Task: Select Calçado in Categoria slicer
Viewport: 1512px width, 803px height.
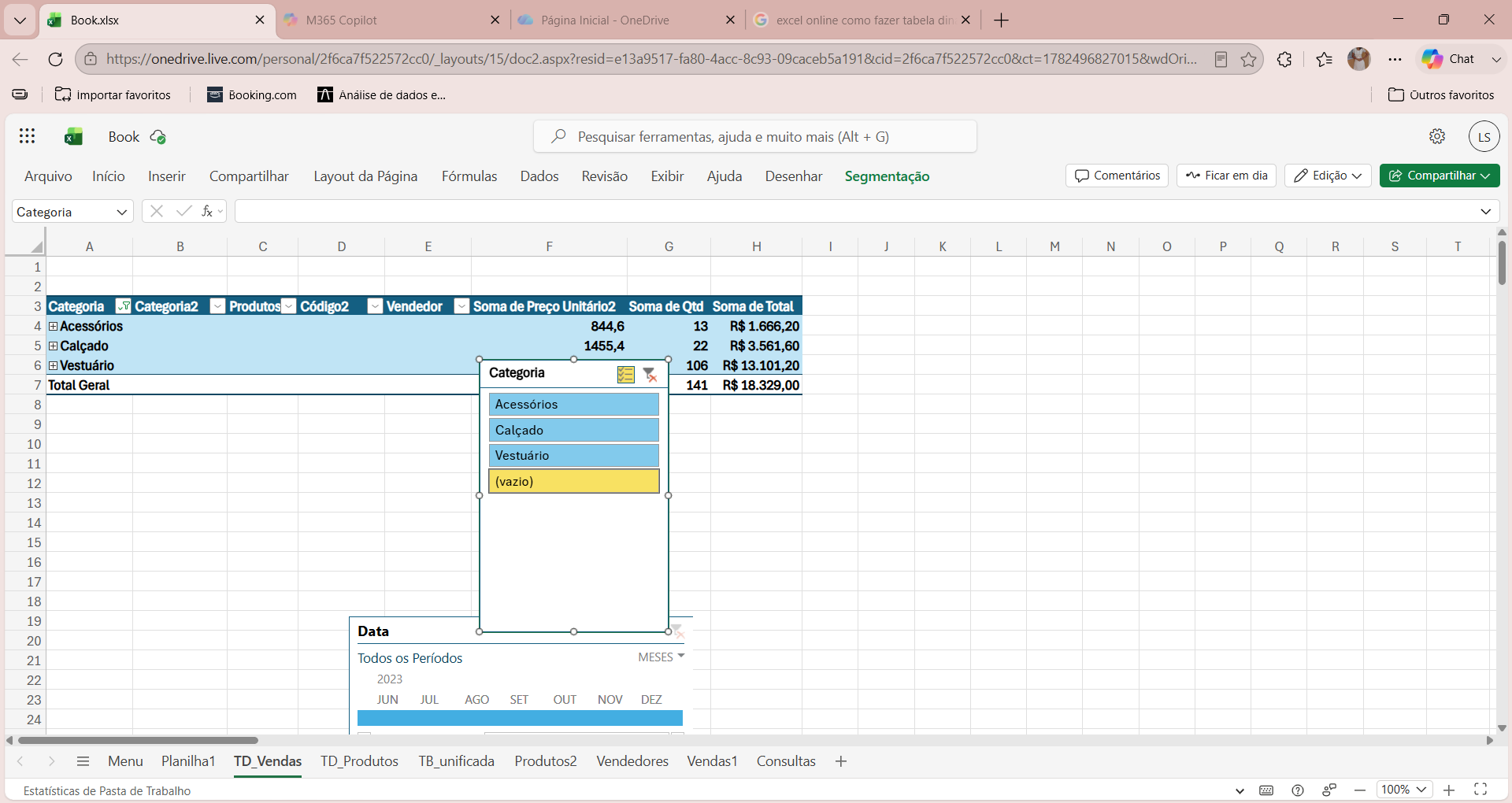Action: [x=574, y=430]
